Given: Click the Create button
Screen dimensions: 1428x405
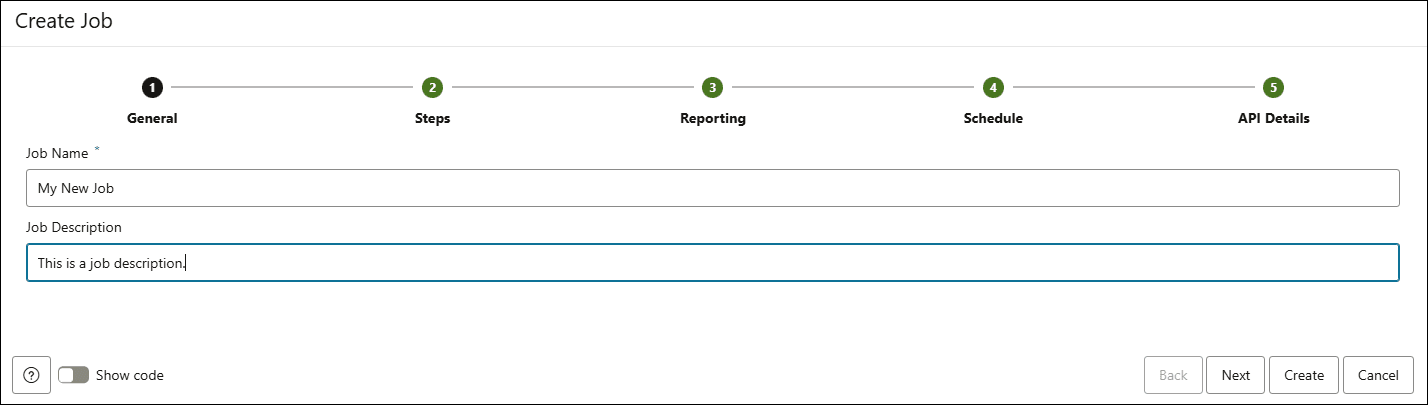Looking at the screenshot, I should (x=1304, y=375).
